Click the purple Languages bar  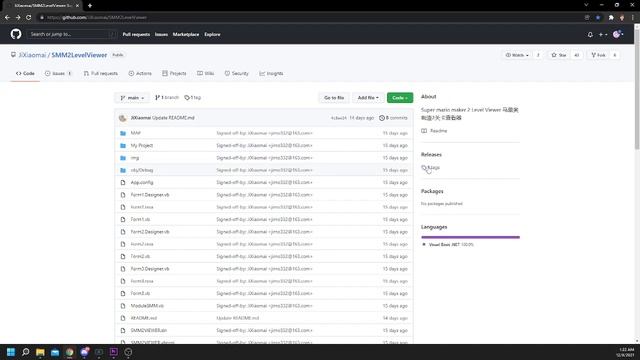pyautogui.click(x=470, y=237)
